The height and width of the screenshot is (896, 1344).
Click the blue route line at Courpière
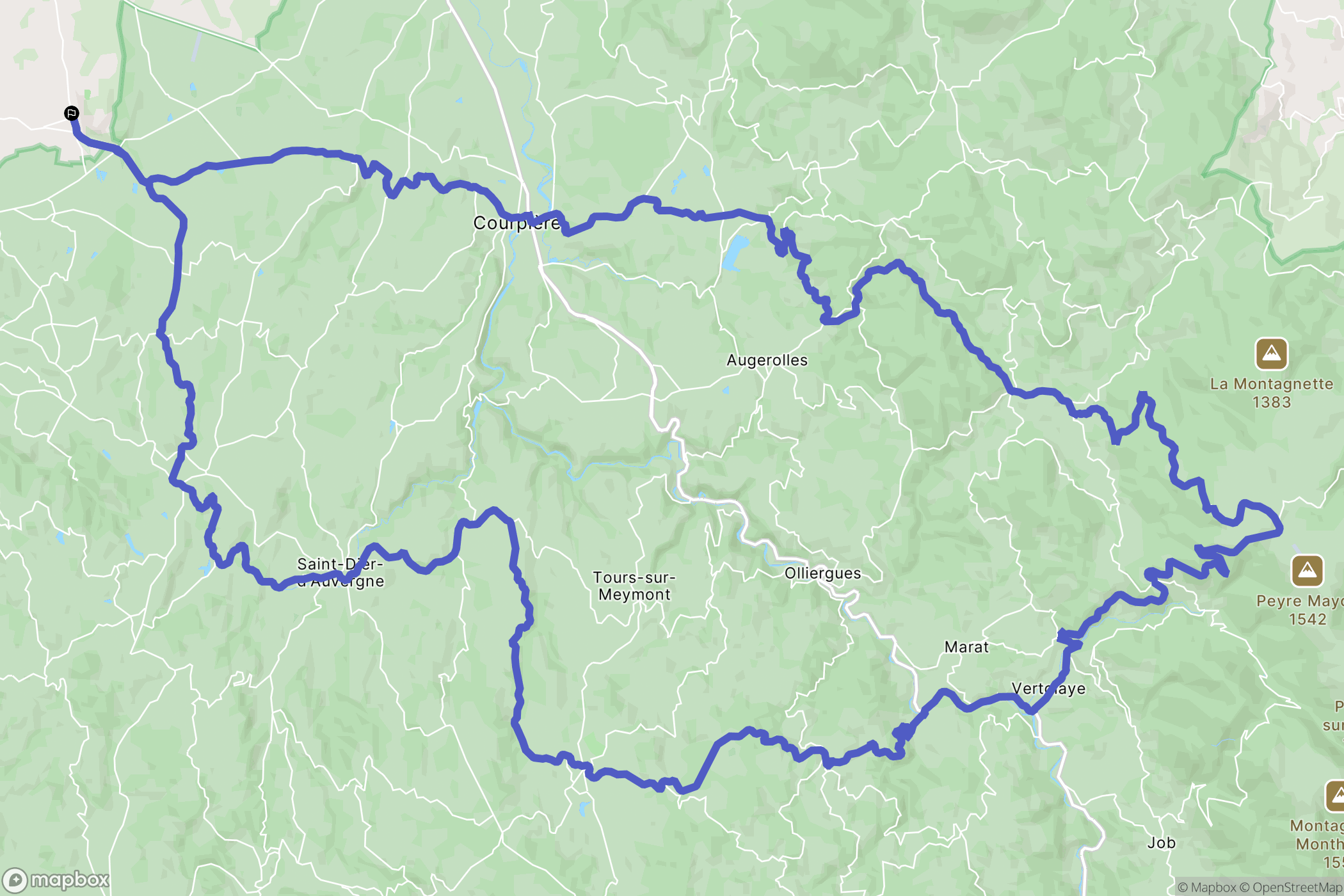click(531, 219)
